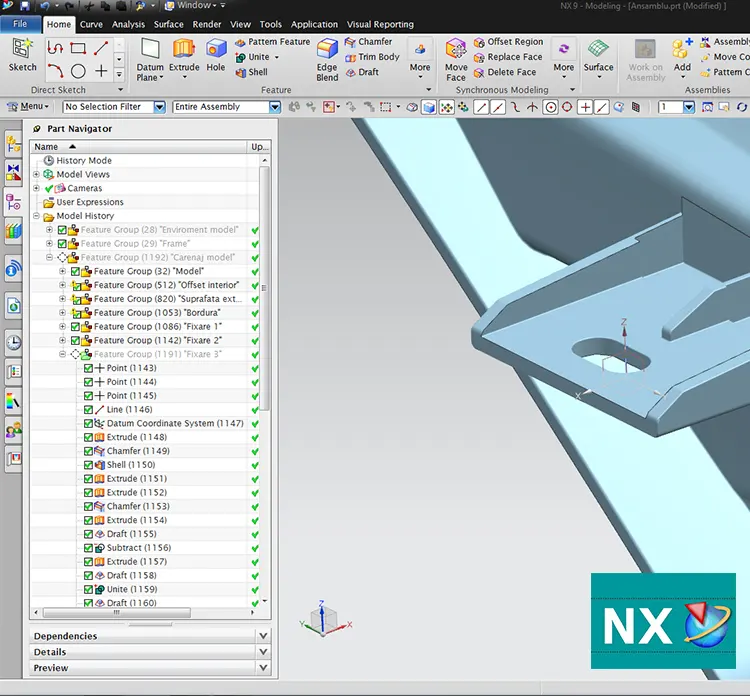The height and width of the screenshot is (696, 750).
Task: Open the Entire Assembly scope dropdown
Action: click(275, 107)
